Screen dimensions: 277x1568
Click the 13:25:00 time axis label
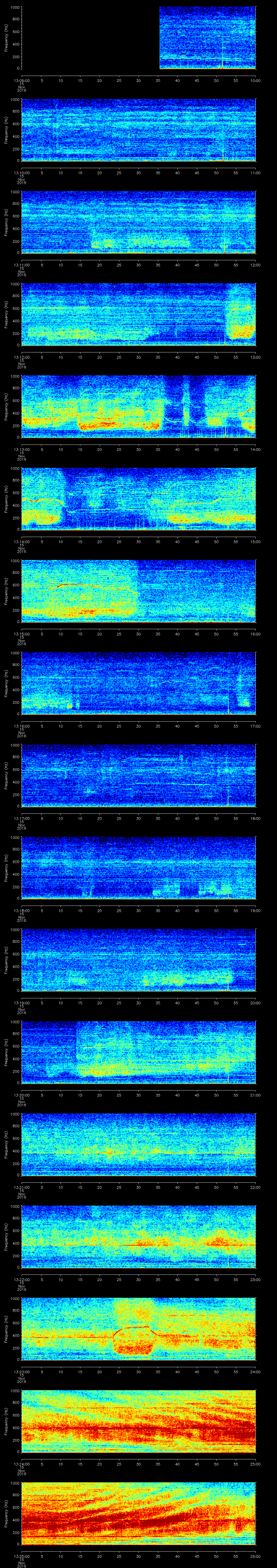[21, 1556]
